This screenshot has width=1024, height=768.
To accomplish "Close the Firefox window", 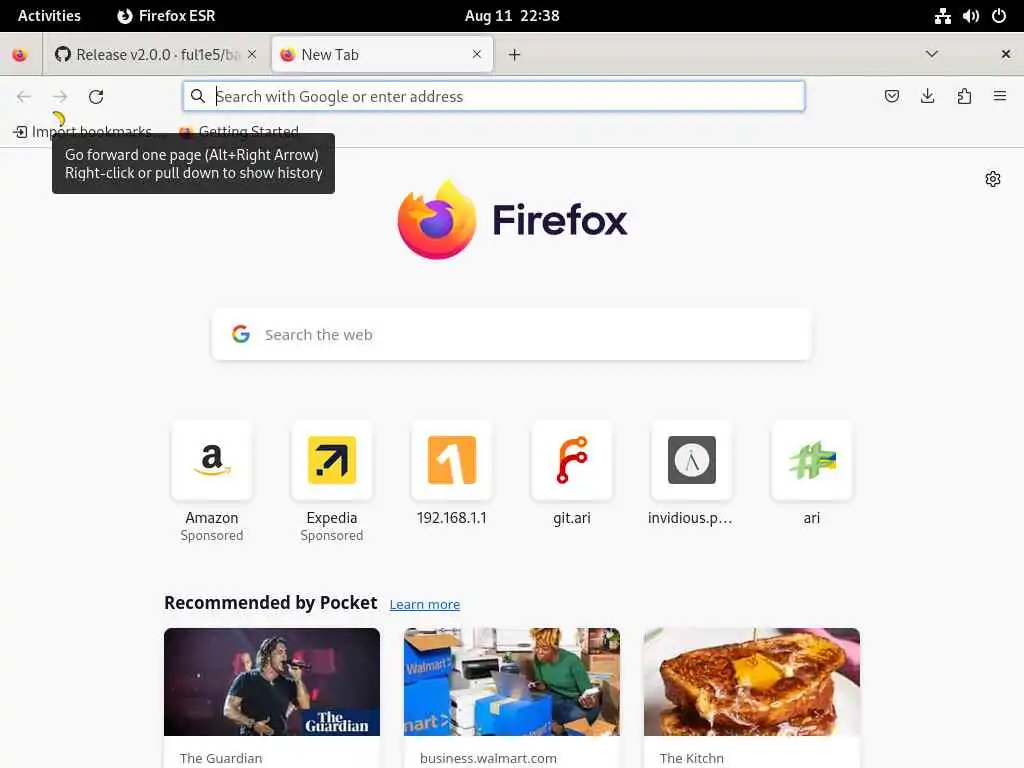I will 1006,54.
